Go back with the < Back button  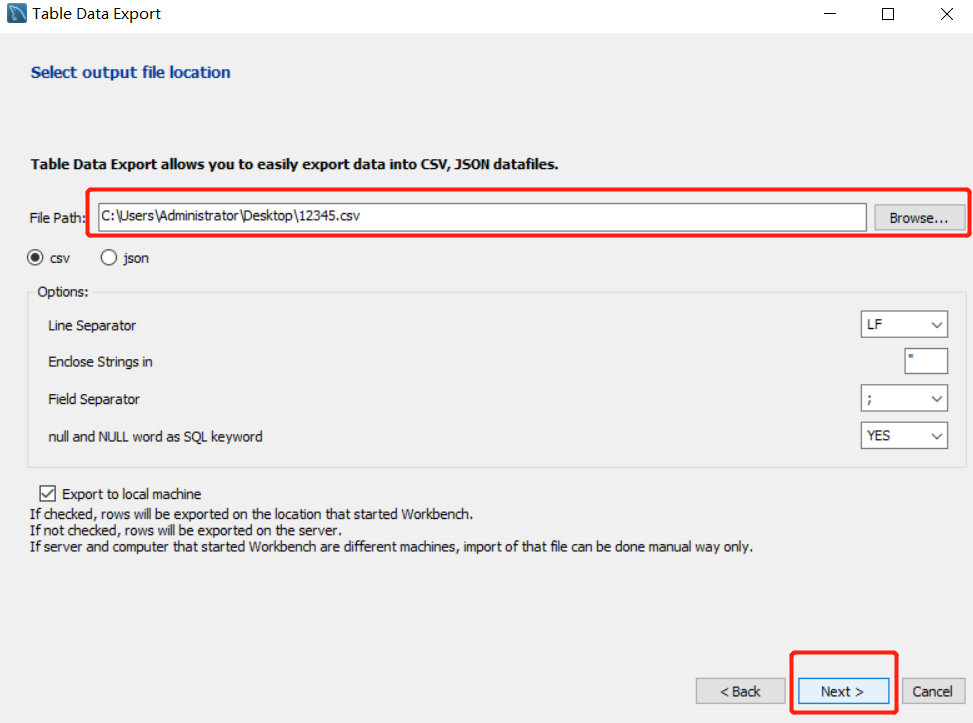[x=740, y=691]
